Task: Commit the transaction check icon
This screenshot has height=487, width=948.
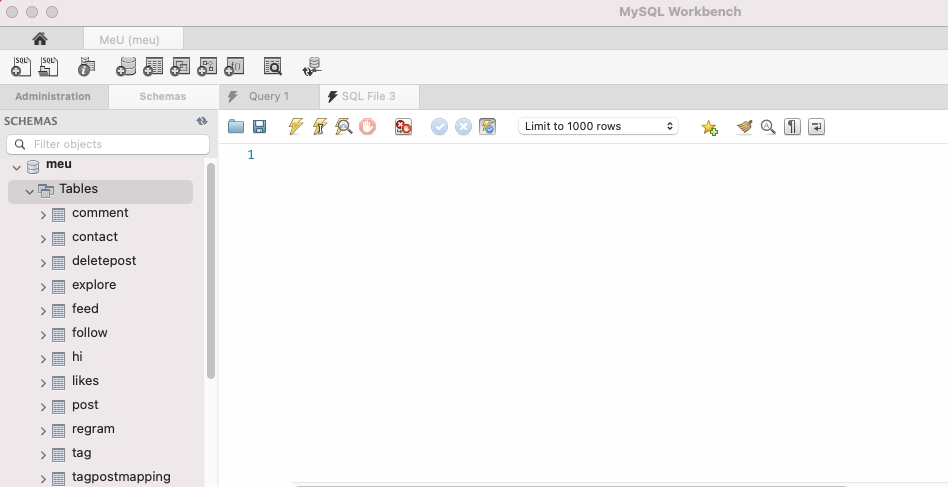Action: (440, 126)
